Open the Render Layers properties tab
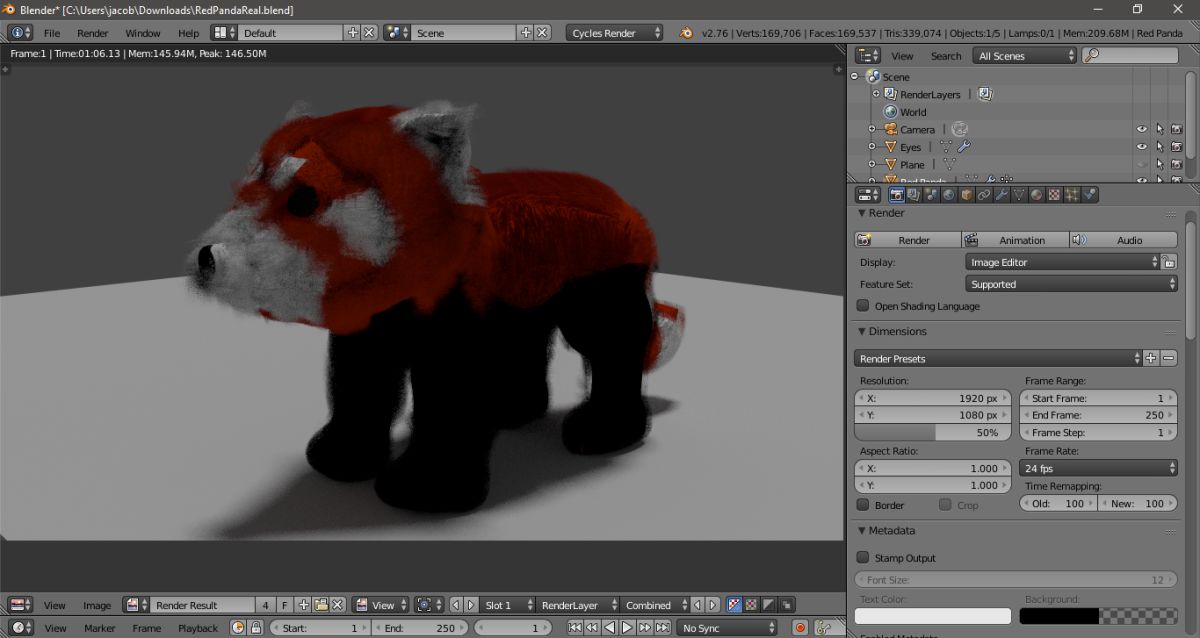The height and width of the screenshot is (638, 1200). 913,195
